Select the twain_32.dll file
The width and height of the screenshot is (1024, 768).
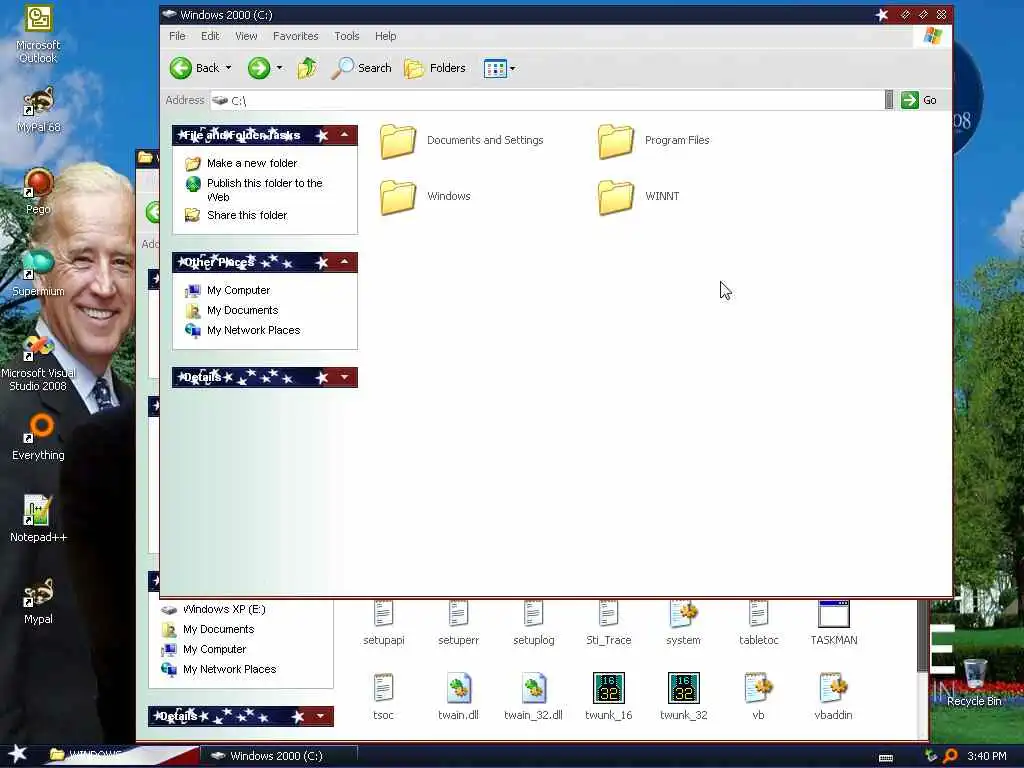(x=534, y=696)
